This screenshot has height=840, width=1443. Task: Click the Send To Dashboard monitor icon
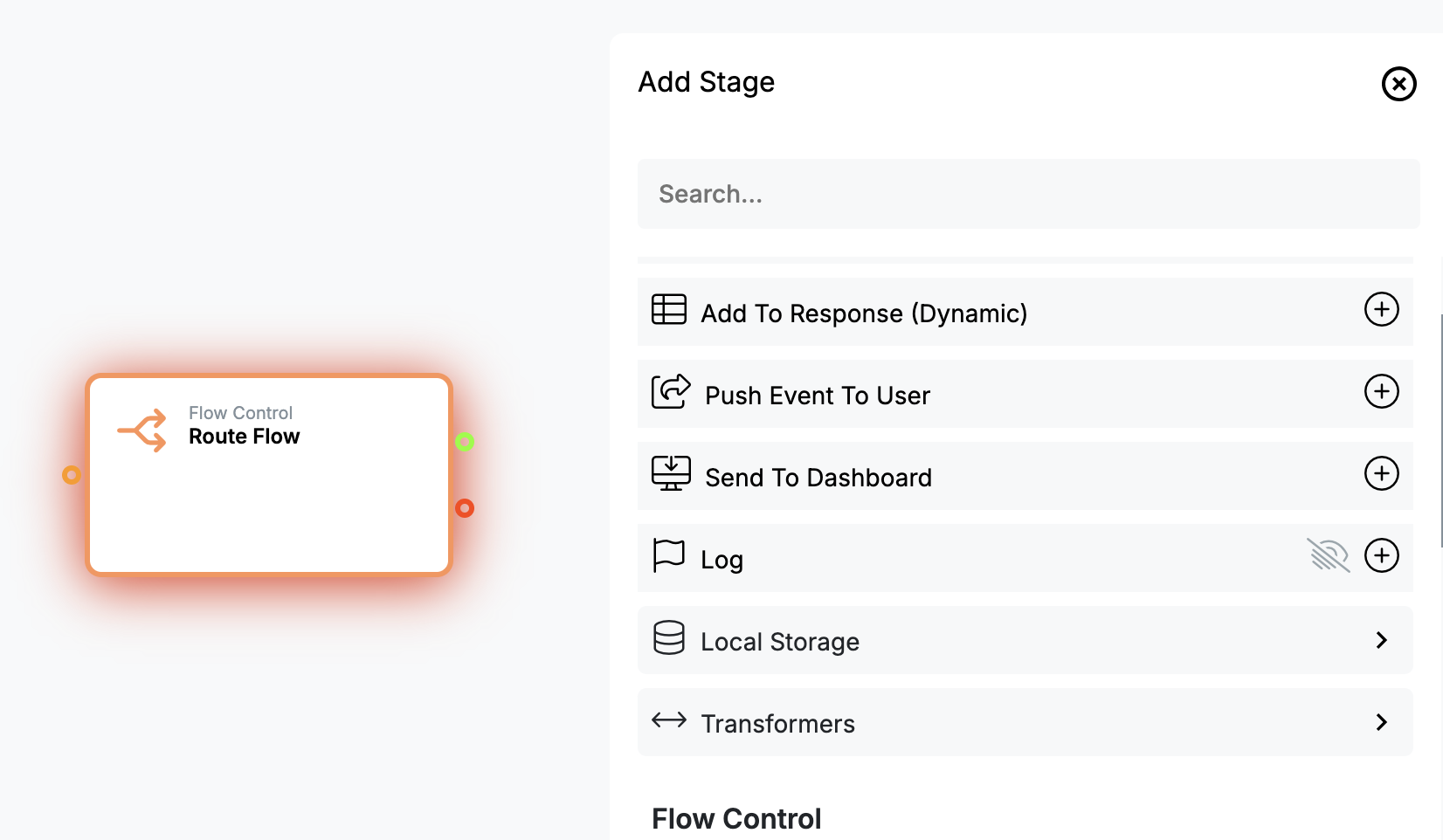pyautogui.click(x=671, y=473)
